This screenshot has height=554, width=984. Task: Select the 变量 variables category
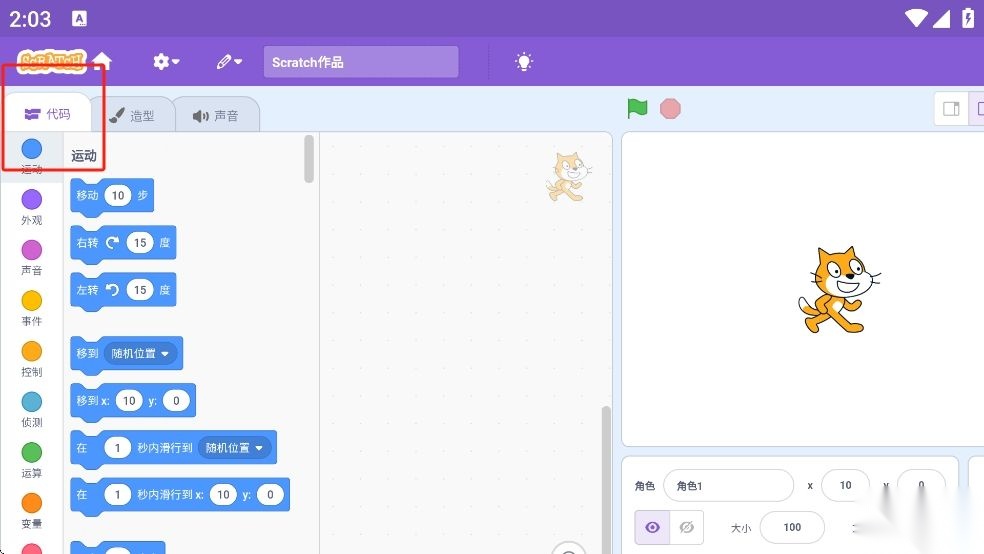31,511
